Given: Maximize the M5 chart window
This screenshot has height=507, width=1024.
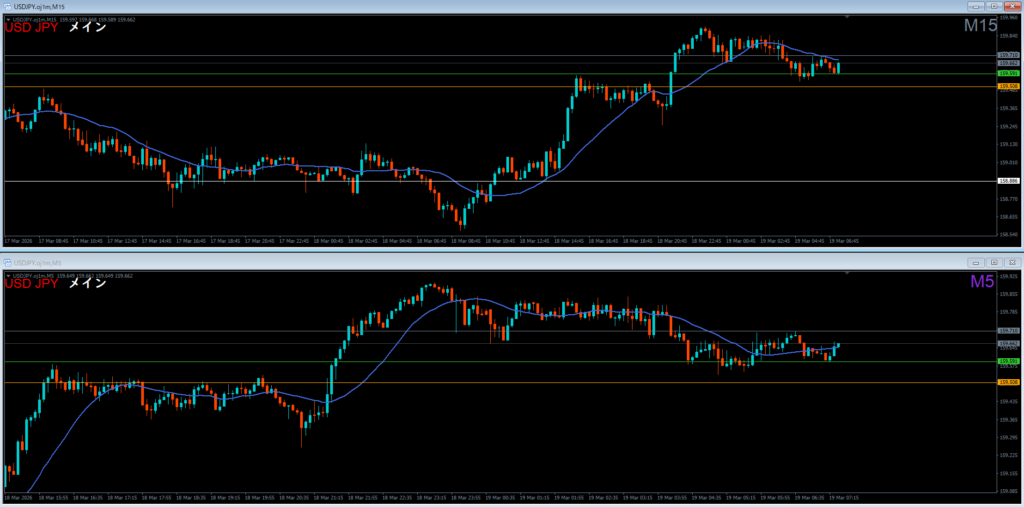Looking at the screenshot, I should tap(992, 261).
